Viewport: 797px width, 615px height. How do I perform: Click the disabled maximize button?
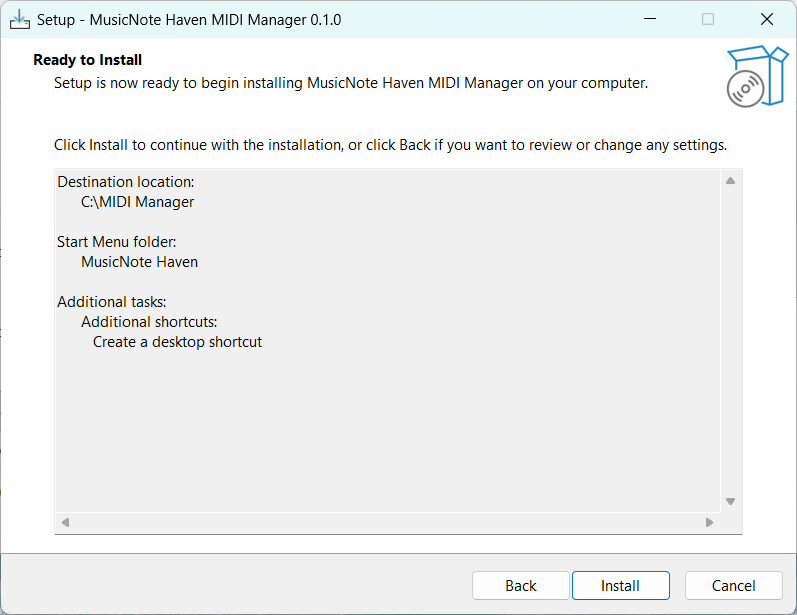[x=708, y=19]
